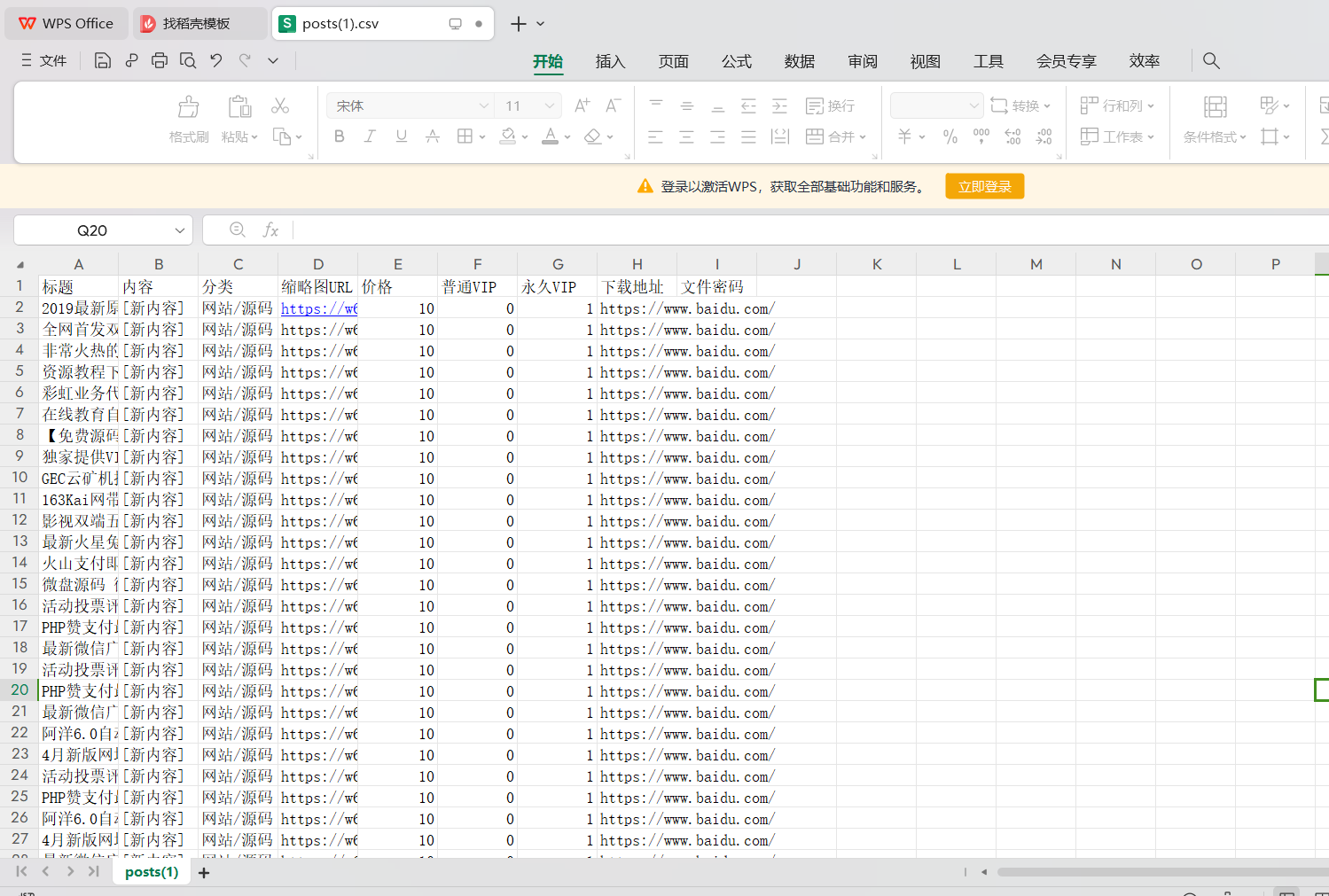Click the Save icon in quick toolbar
This screenshot has height=896, width=1329.
coord(103,60)
